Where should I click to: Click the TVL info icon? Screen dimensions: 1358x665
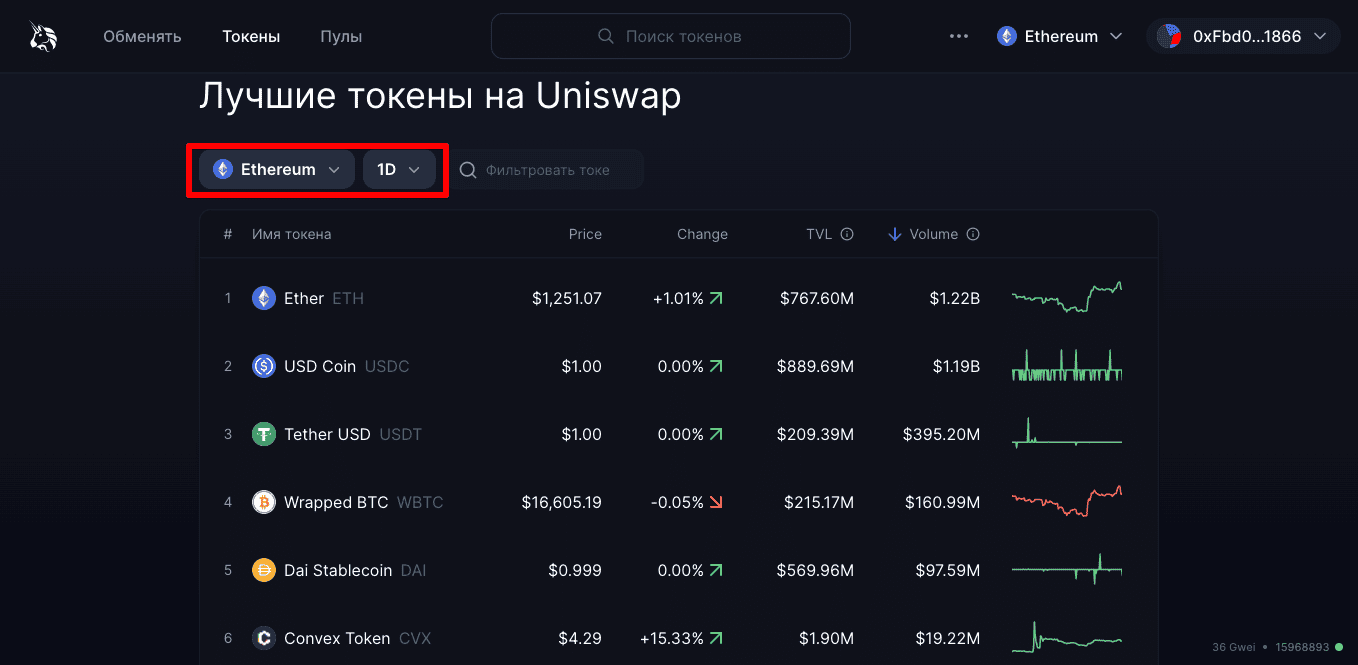[847, 234]
